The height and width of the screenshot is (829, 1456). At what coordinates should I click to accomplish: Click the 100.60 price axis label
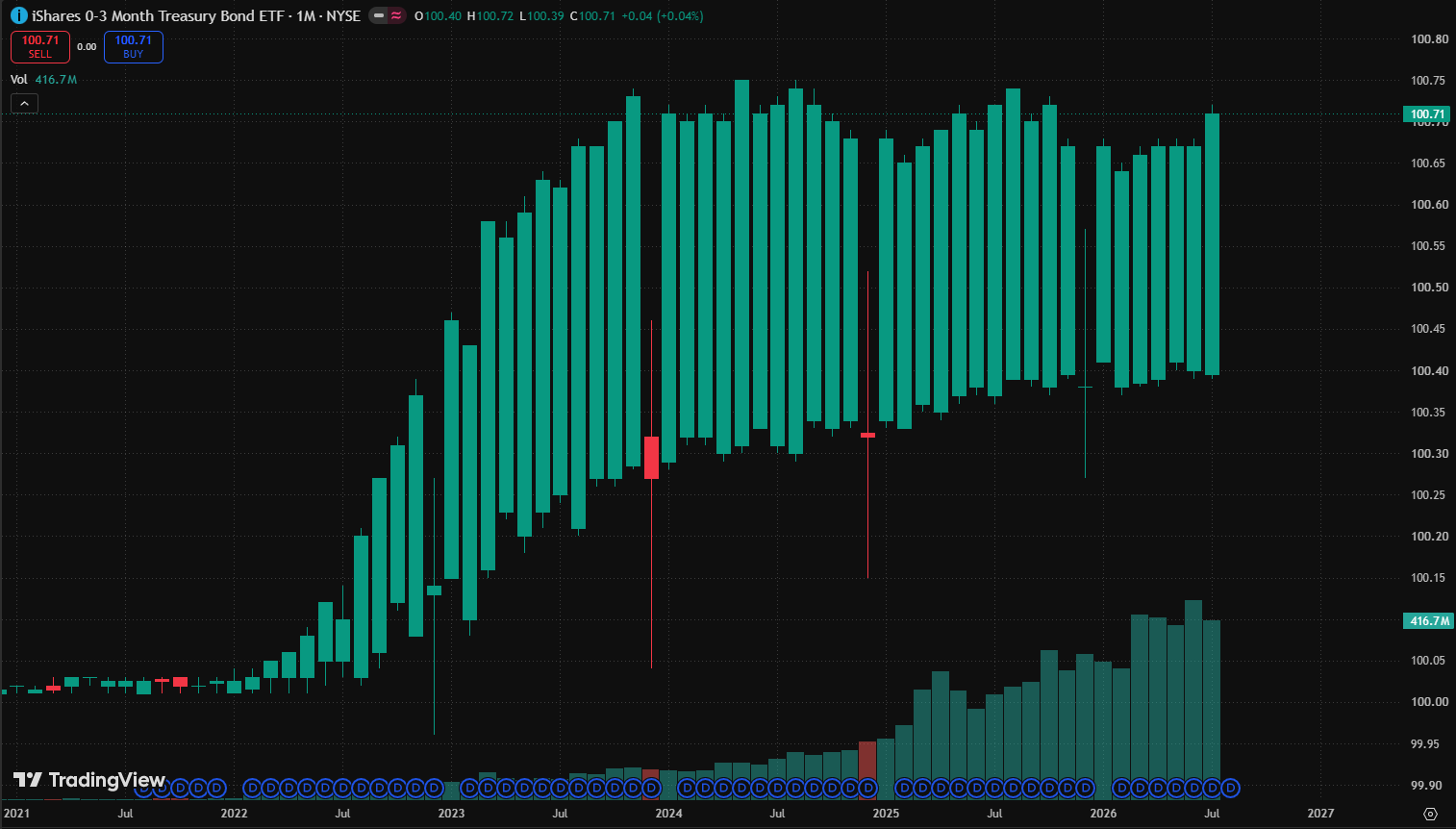point(1429,205)
